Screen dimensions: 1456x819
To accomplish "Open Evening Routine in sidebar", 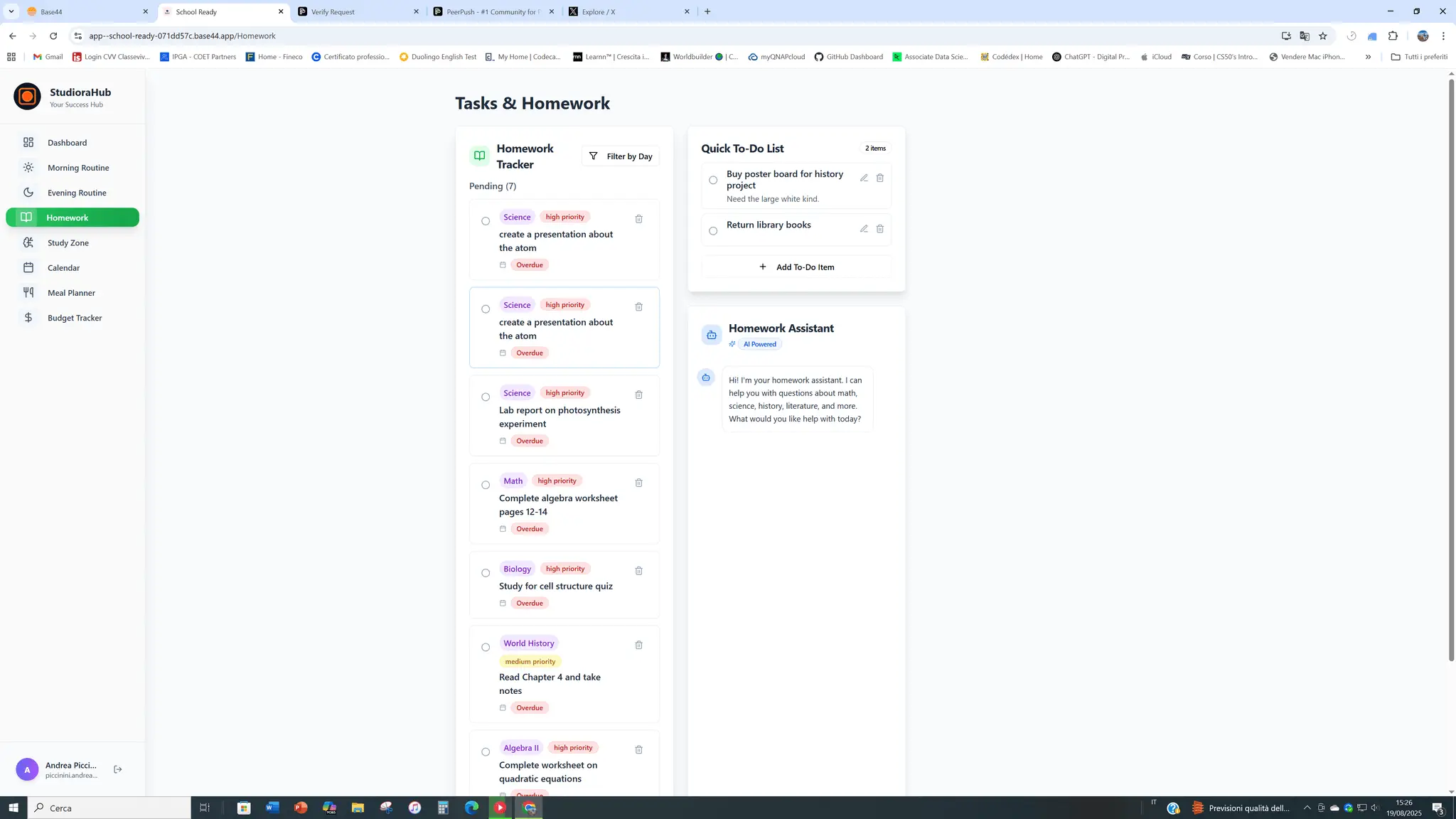I will coord(73,193).
